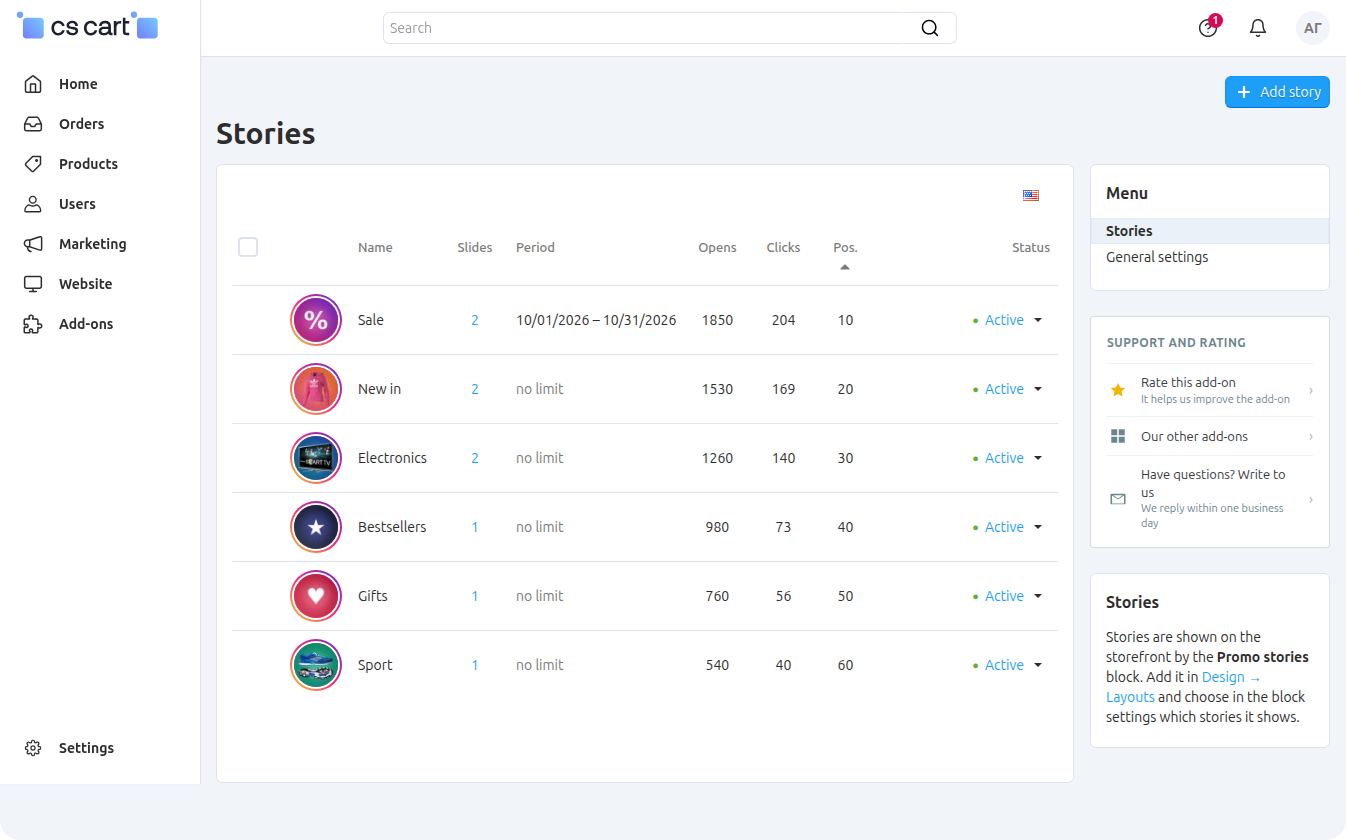Open the Sale story percent thumbnail
The width and height of the screenshot is (1346, 840).
(x=316, y=320)
